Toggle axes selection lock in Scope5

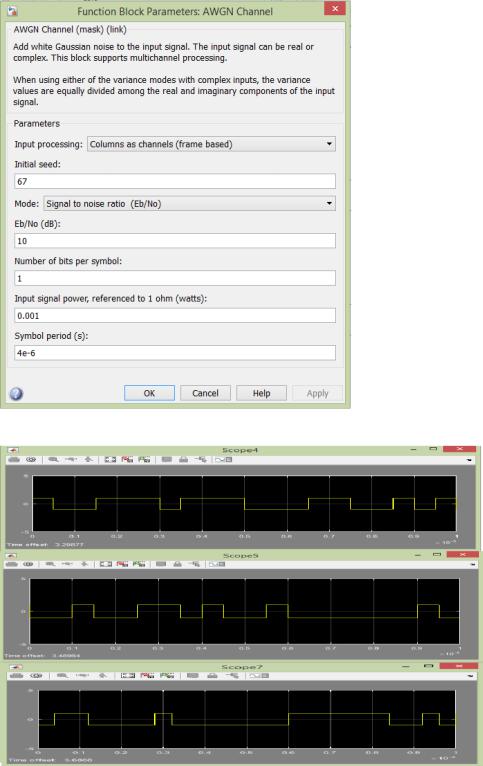coord(177,564)
